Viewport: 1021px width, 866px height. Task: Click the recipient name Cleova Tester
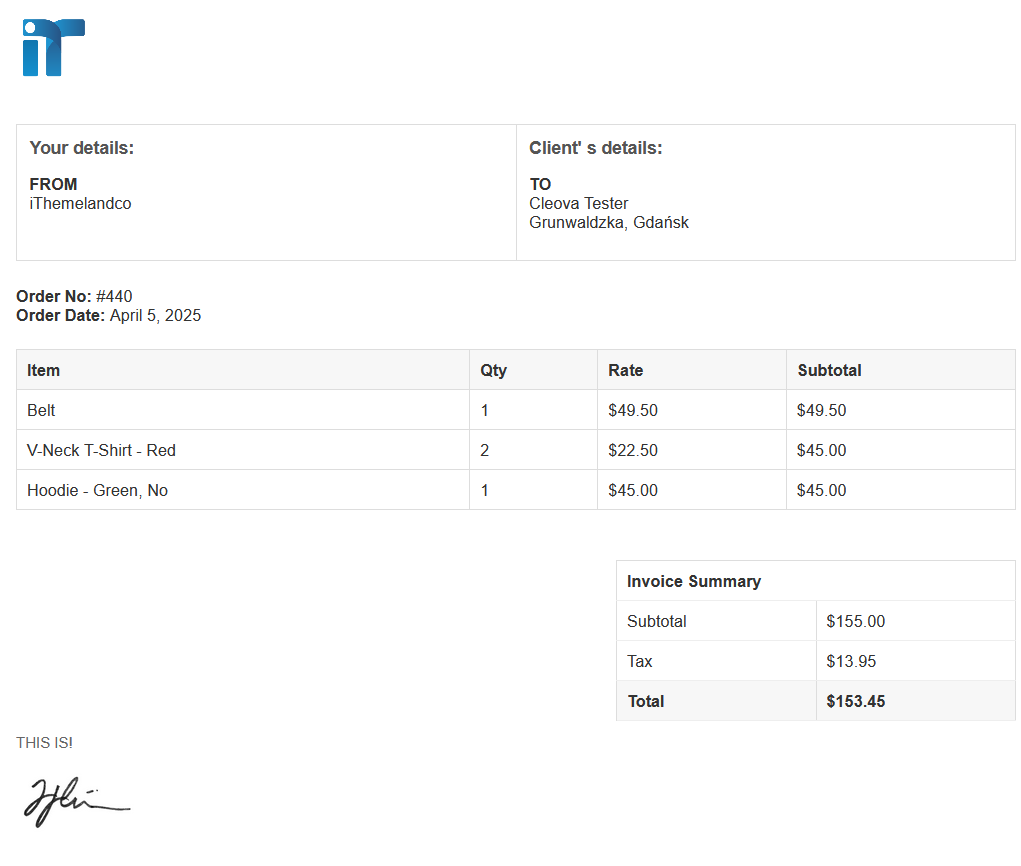pyautogui.click(x=578, y=203)
